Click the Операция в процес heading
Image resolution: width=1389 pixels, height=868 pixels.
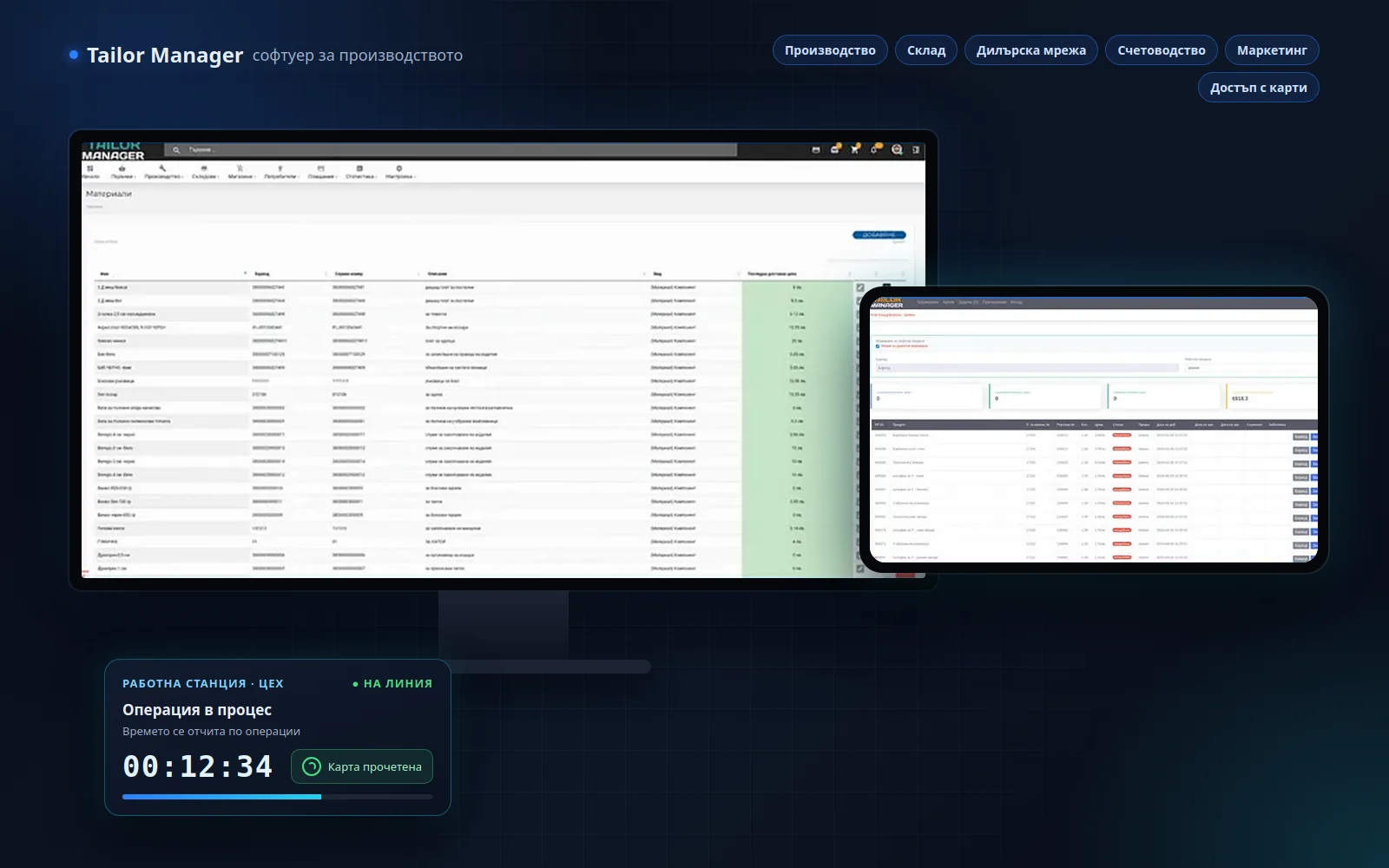(197, 710)
